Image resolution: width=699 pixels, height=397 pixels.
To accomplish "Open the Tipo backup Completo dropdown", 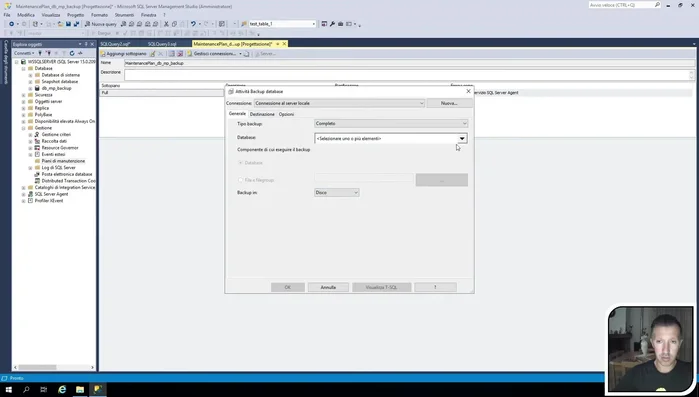I will click(391, 123).
